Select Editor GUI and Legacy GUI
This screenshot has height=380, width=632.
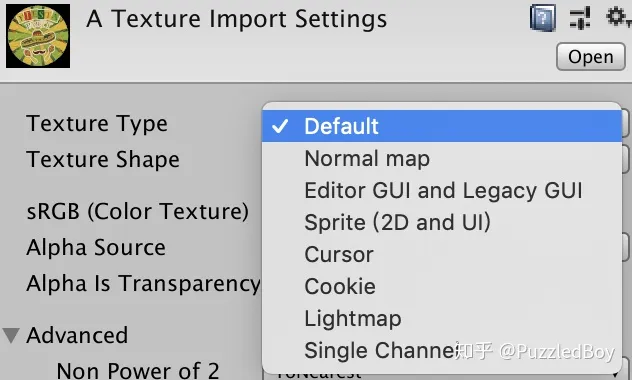pyautogui.click(x=442, y=190)
